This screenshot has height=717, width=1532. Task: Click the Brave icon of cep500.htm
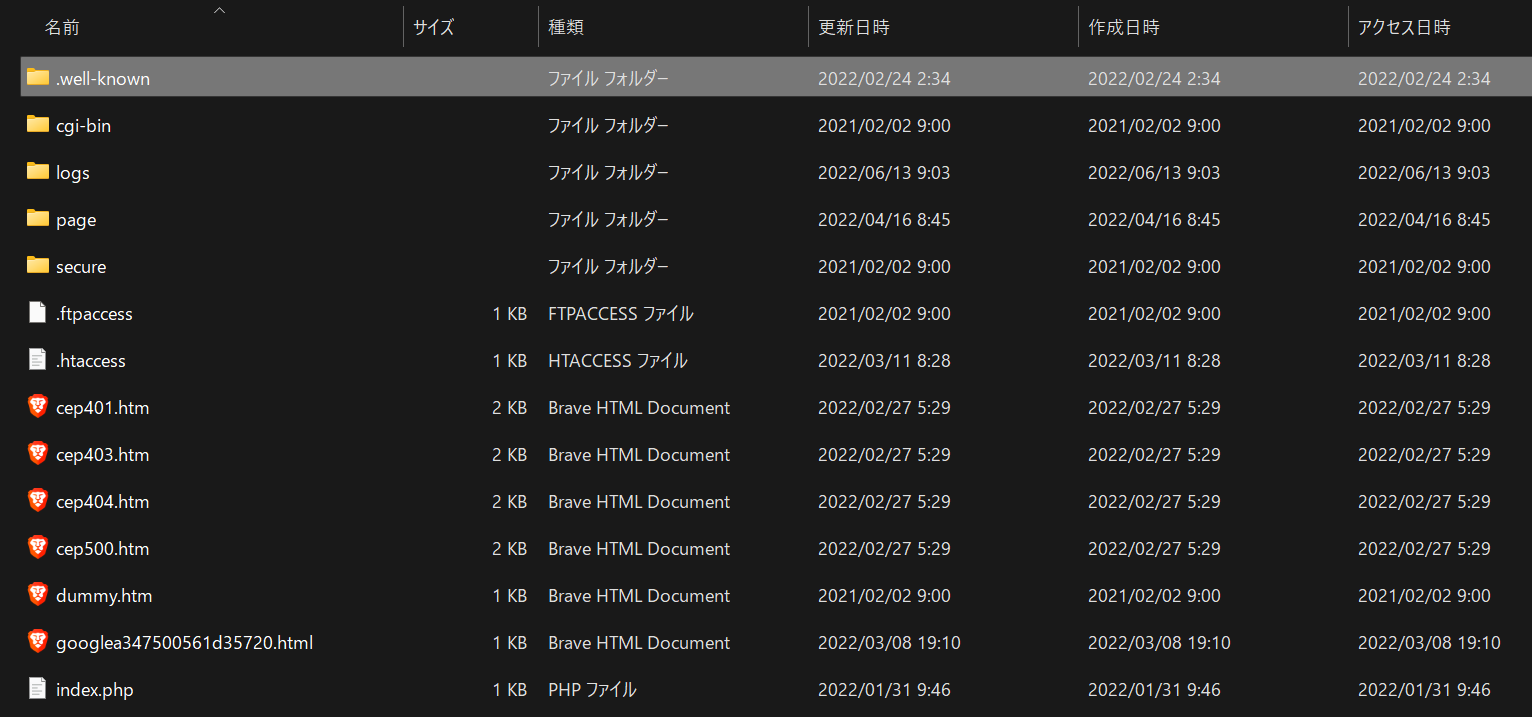[x=38, y=547]
